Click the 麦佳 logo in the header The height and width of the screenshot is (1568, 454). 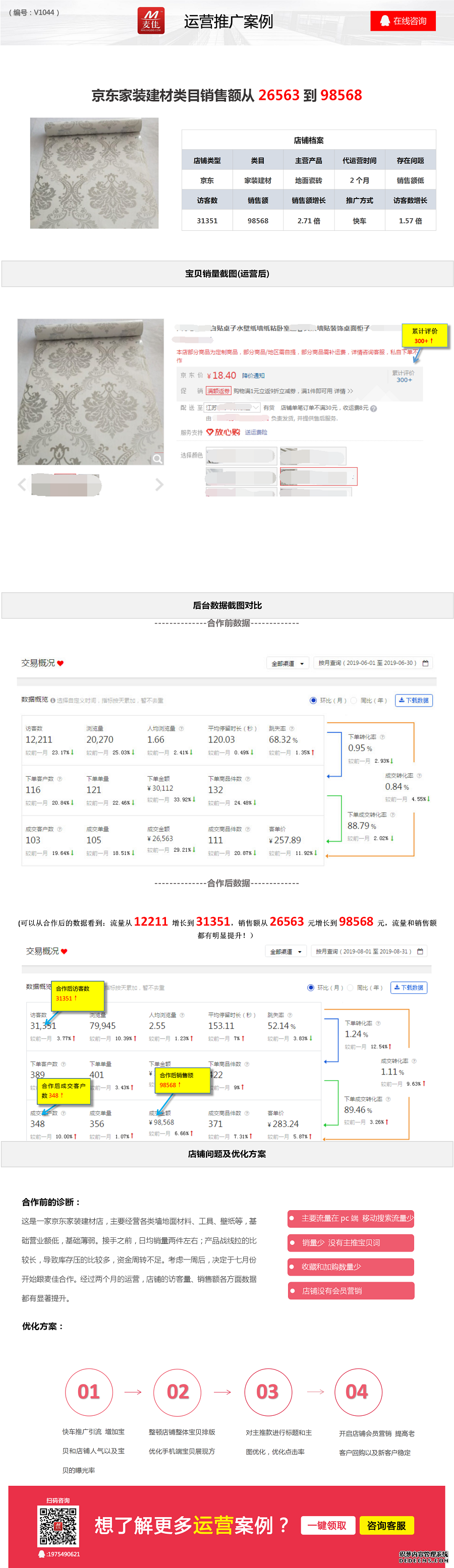click(150, 21)
